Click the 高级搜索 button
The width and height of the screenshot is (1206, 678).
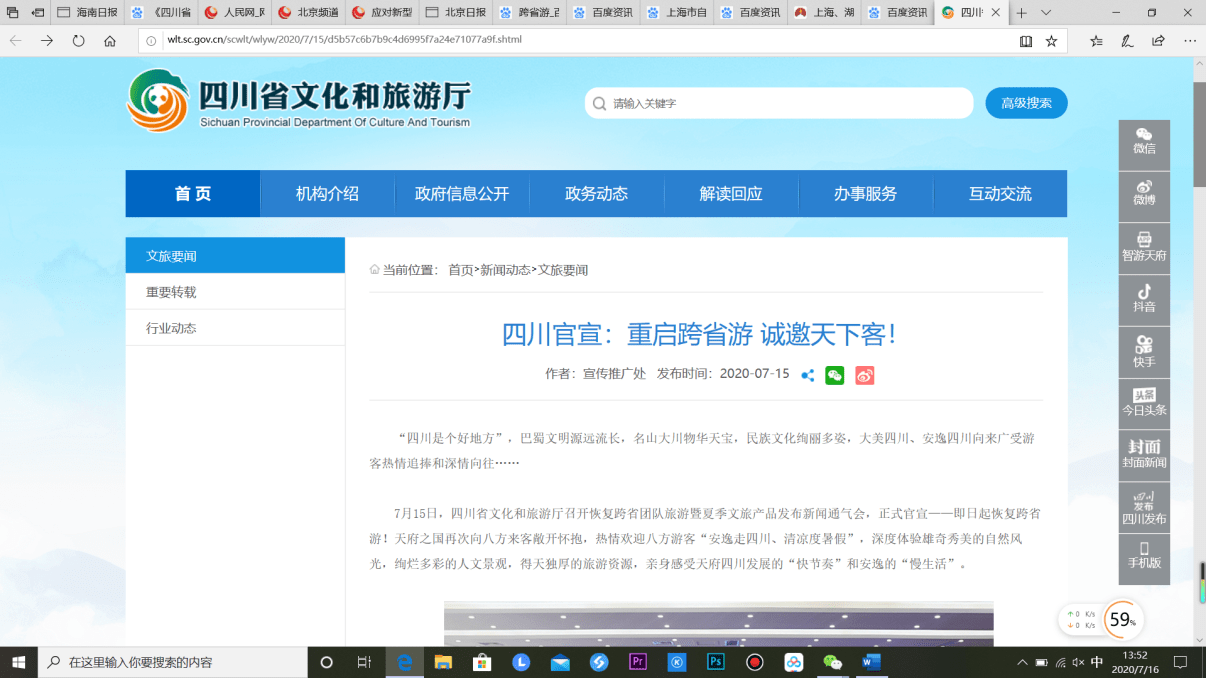coord(1026,103)
